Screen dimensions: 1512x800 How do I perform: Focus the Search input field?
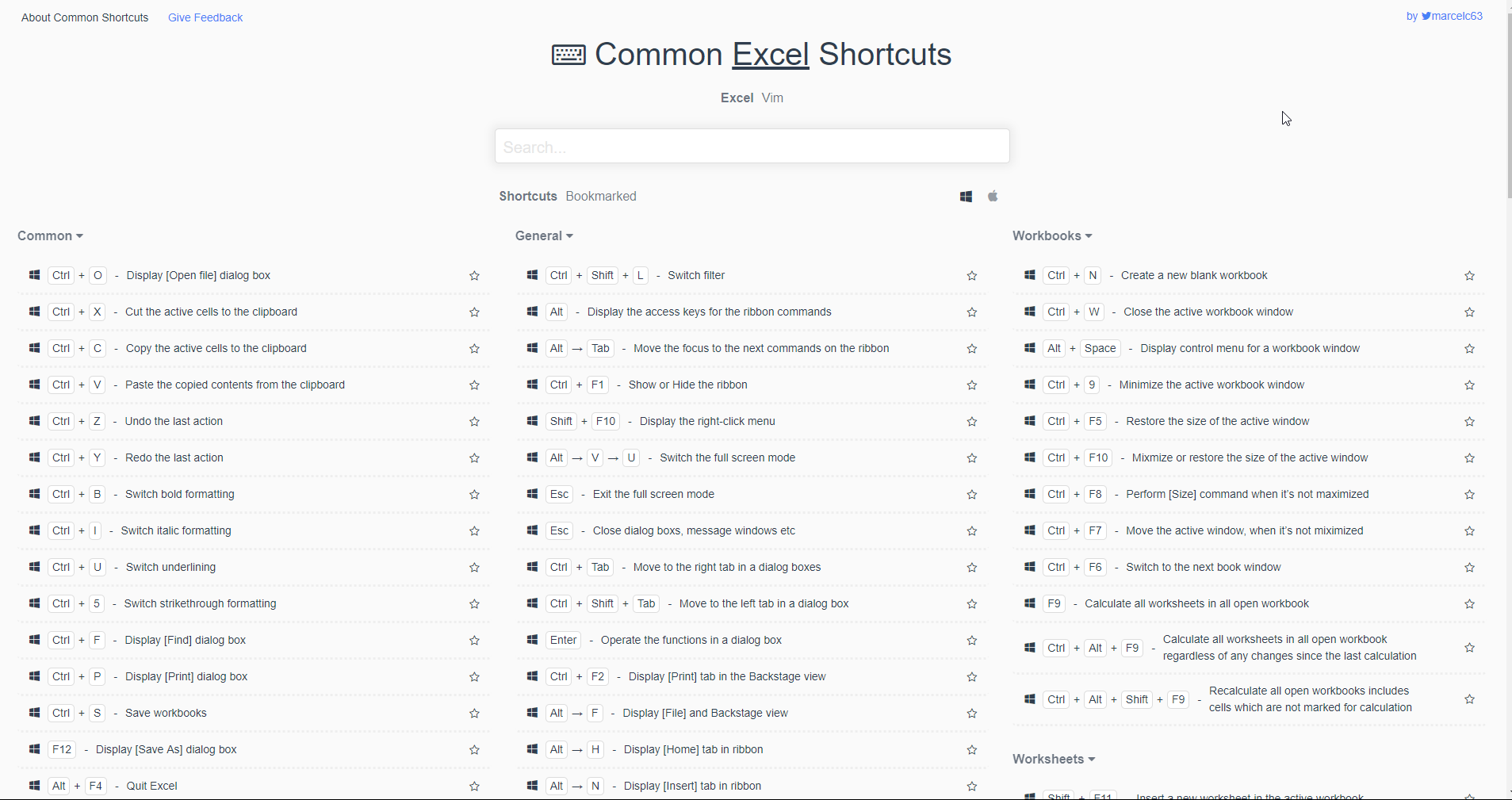[x=752, y=147]
